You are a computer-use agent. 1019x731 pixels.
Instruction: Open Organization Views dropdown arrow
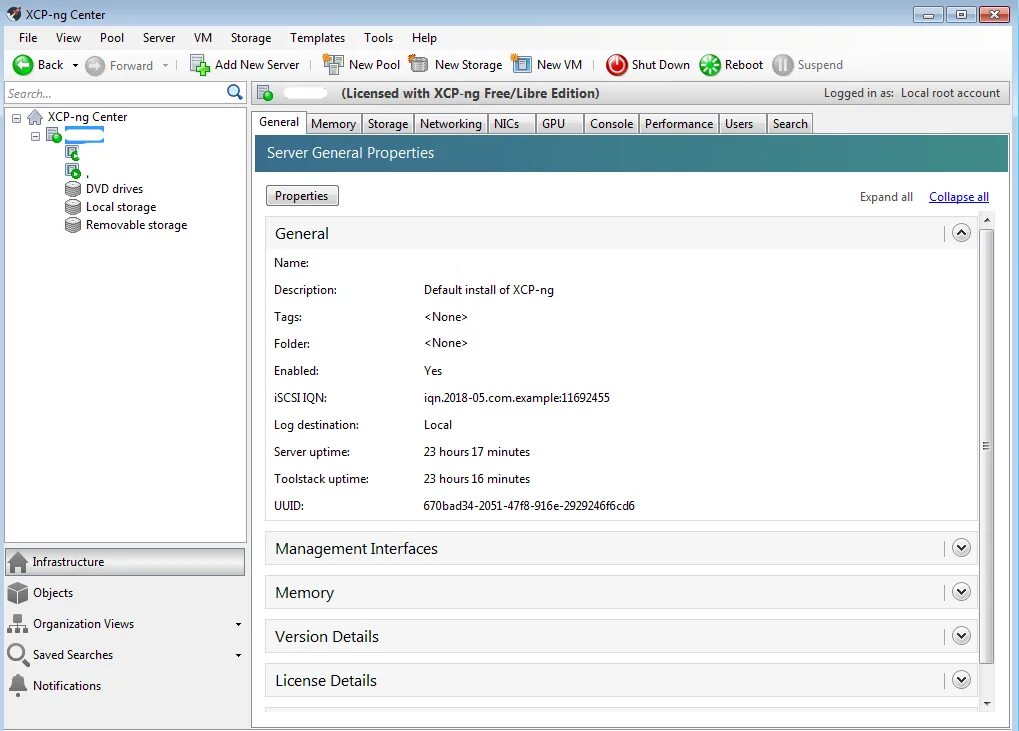(x=239, y=624)
